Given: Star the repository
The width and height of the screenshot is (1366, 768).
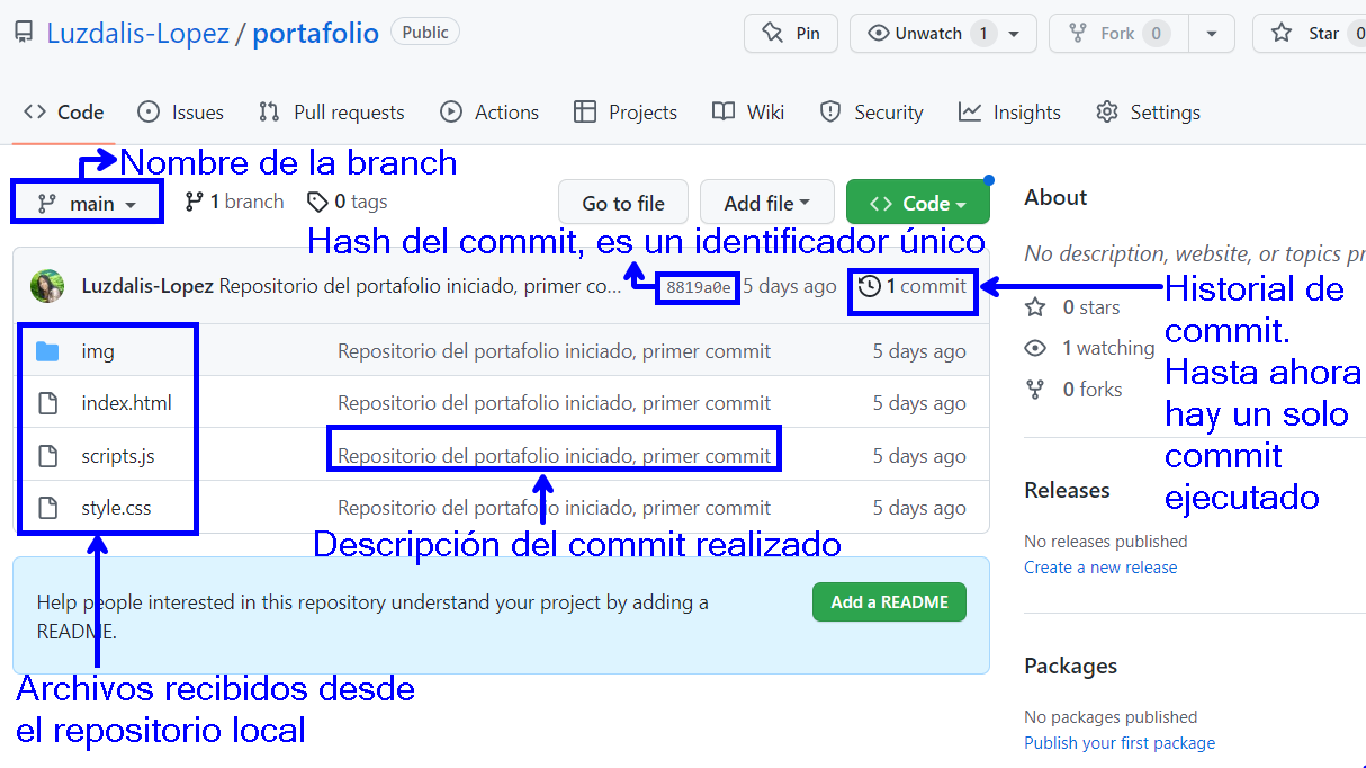Looking at the screenshot, I should (1310, 33).
